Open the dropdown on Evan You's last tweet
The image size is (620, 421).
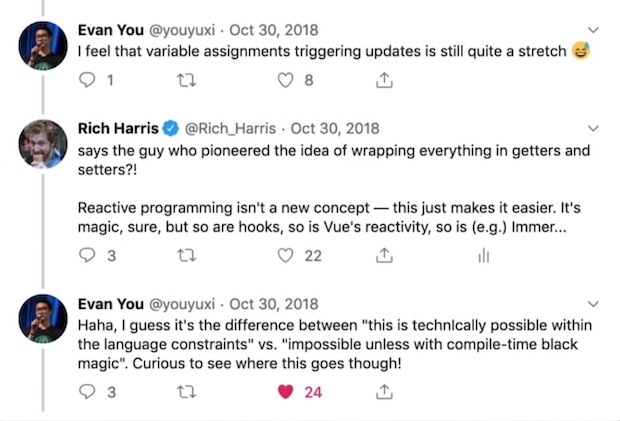pyautogui.click(x=593, y=304)
